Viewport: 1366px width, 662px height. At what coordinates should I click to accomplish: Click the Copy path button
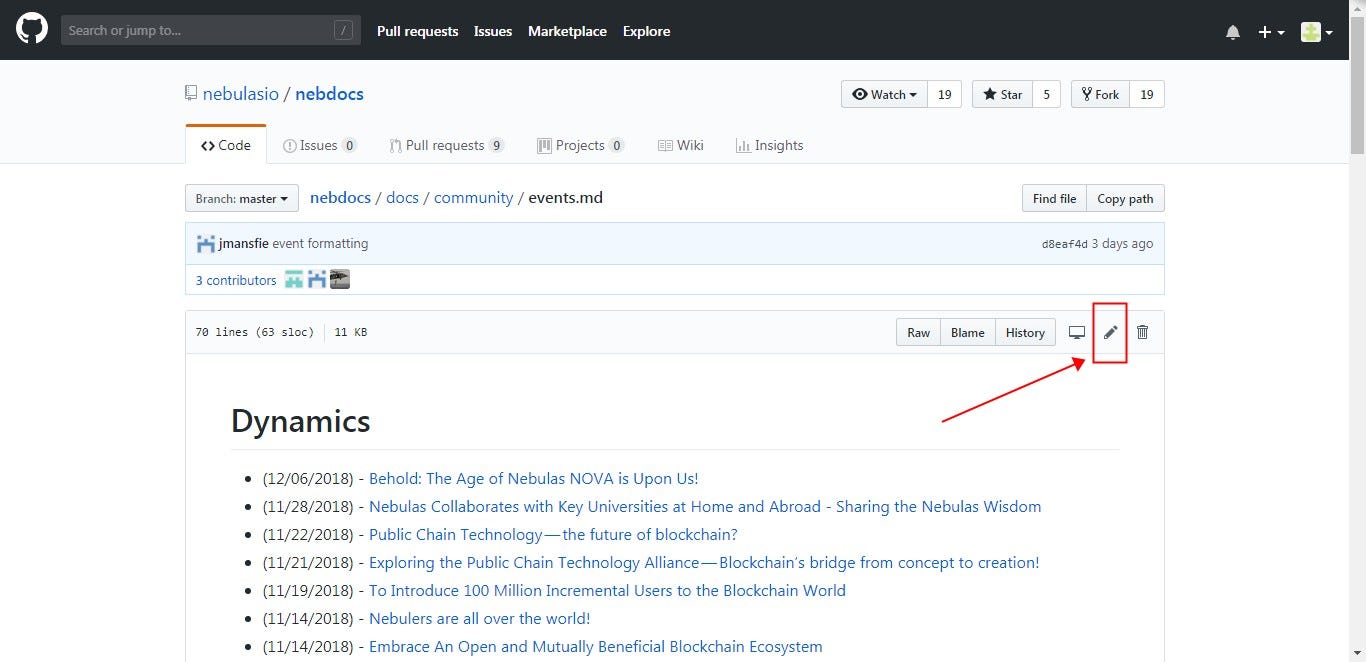[1125, 198]
